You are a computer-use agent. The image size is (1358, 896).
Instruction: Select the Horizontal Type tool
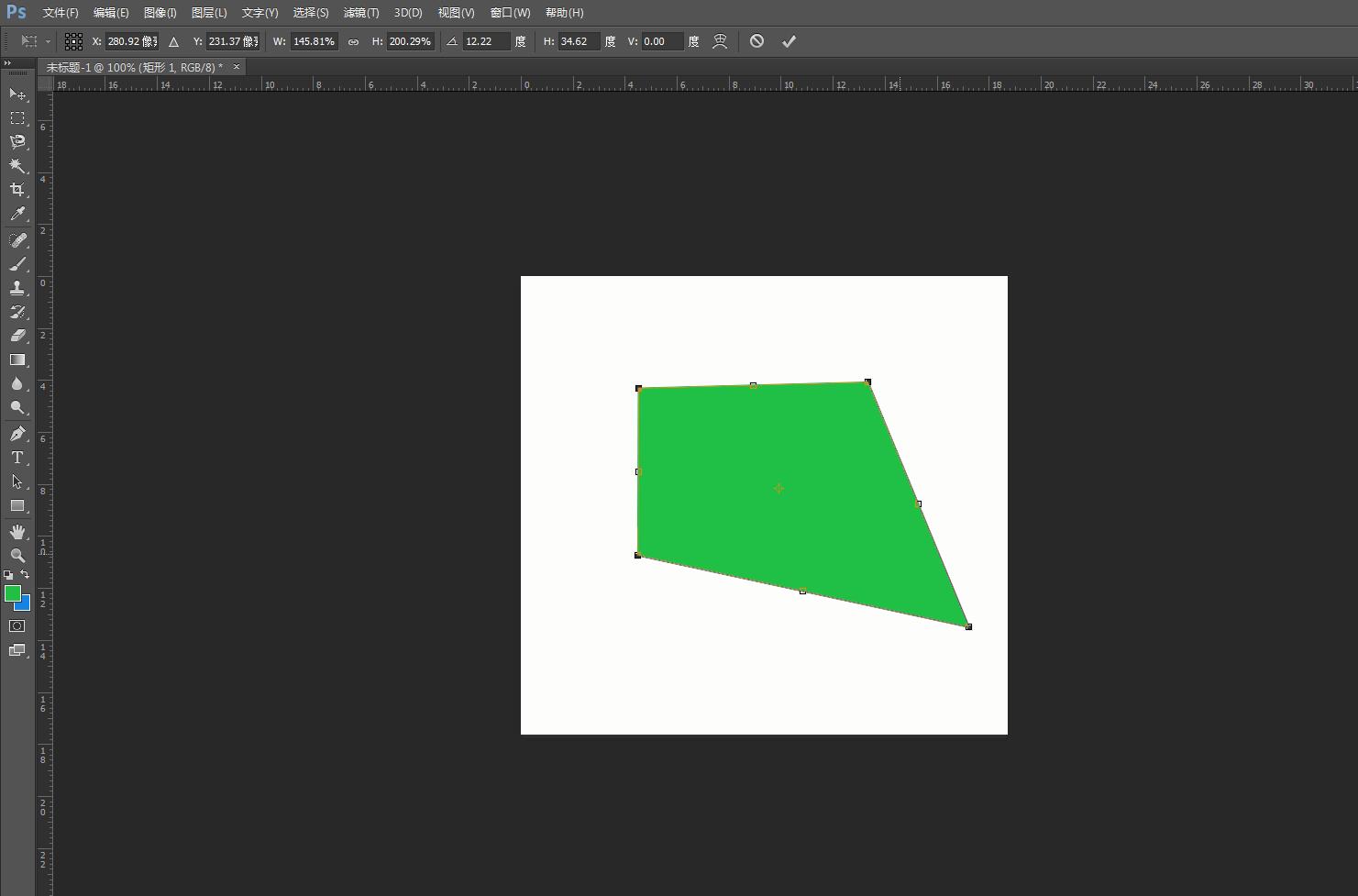pos(17,458)
